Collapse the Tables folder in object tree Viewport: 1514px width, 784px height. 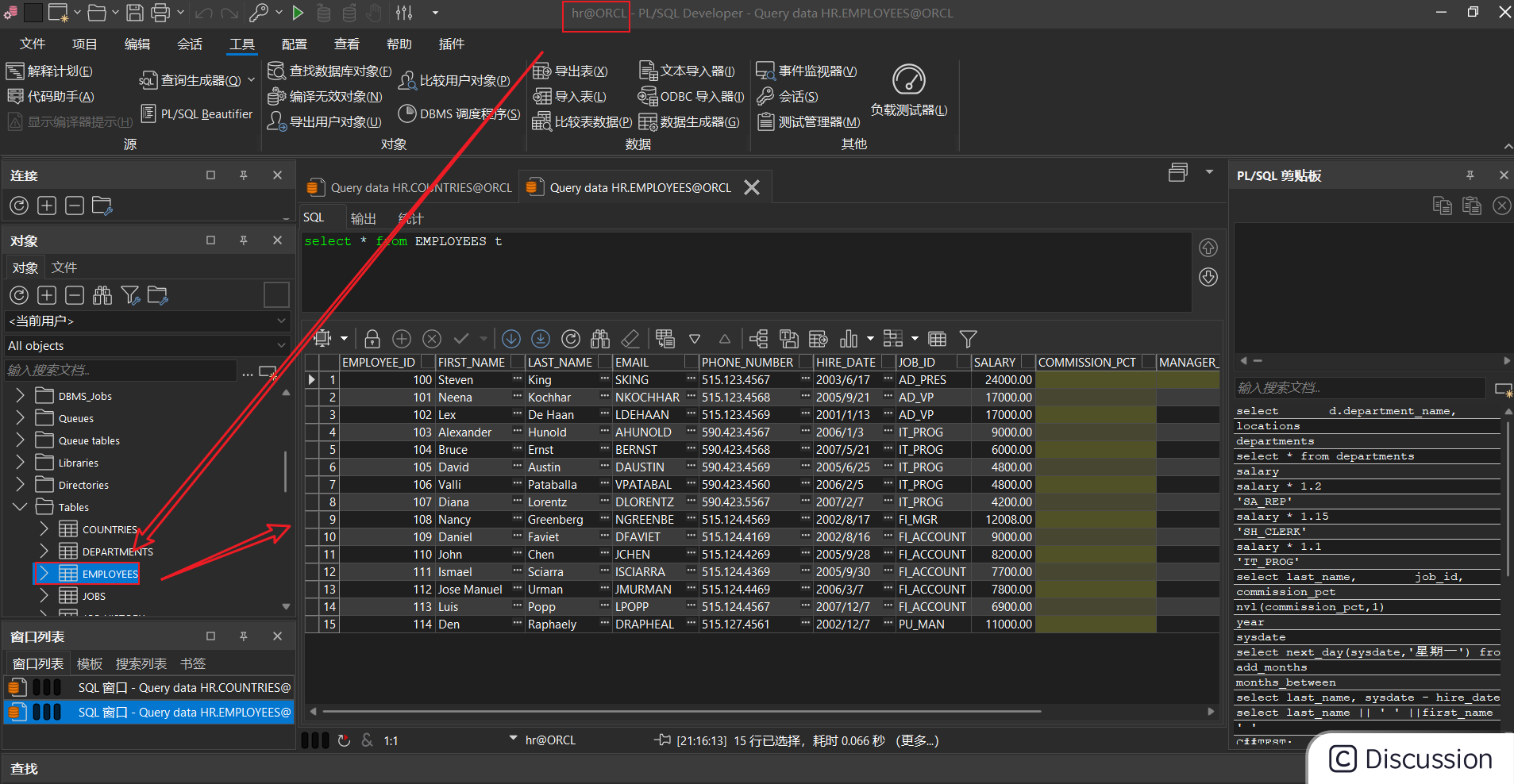point(20,507)
